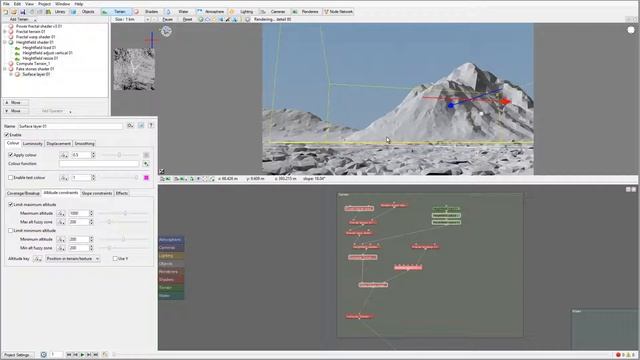This screenshot has width=640, height=360.
Task: Toggle the Enable checkbox
Action: point(7,135)
